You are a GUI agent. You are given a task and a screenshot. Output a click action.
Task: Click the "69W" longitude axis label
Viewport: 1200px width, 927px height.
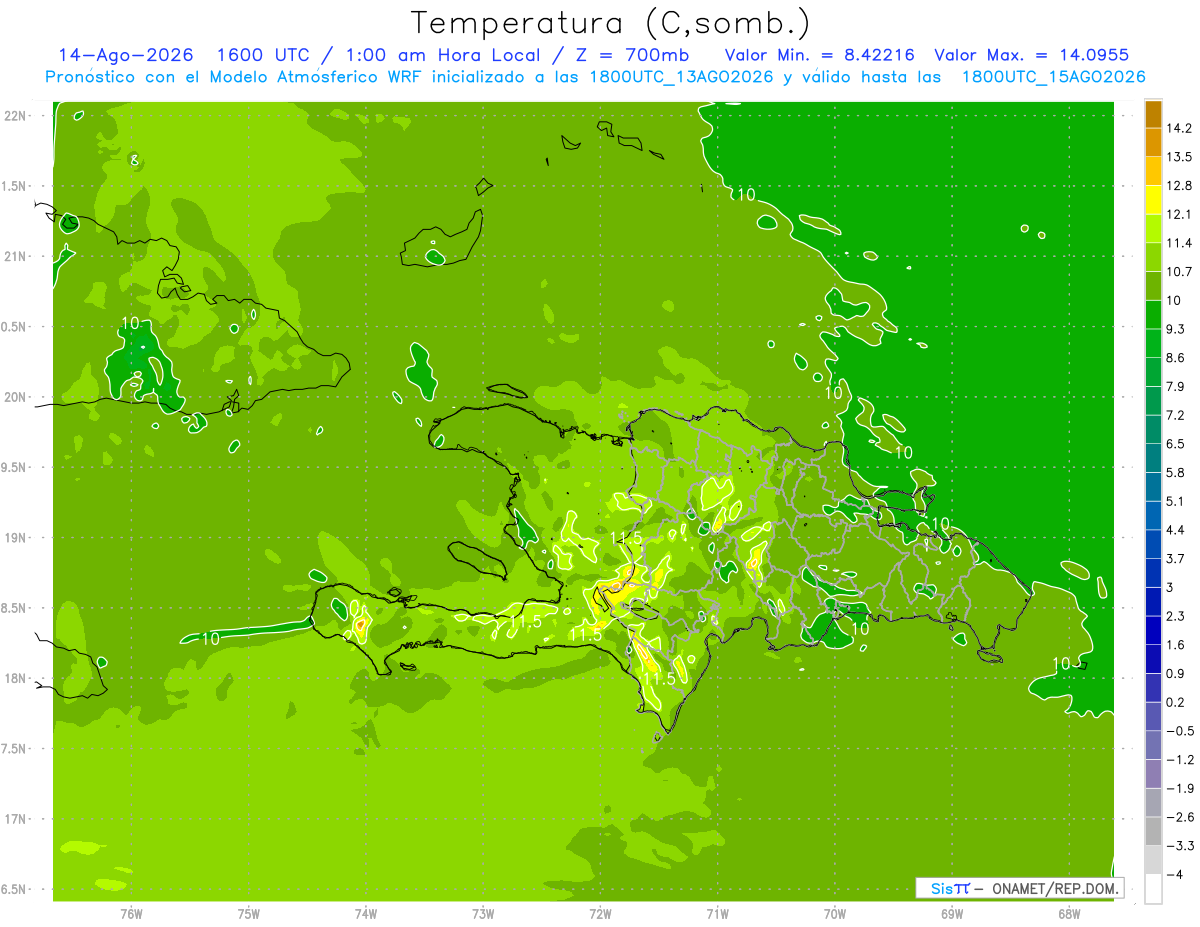pyautogui.click(x=952, y=914)
